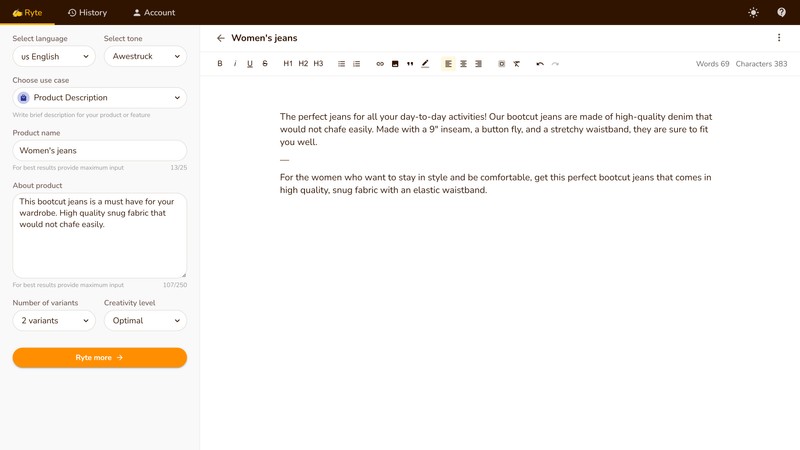
Task: Go back using the arrow beside Women's jeans
Action: pyautogui.click(x=221, y=38)
